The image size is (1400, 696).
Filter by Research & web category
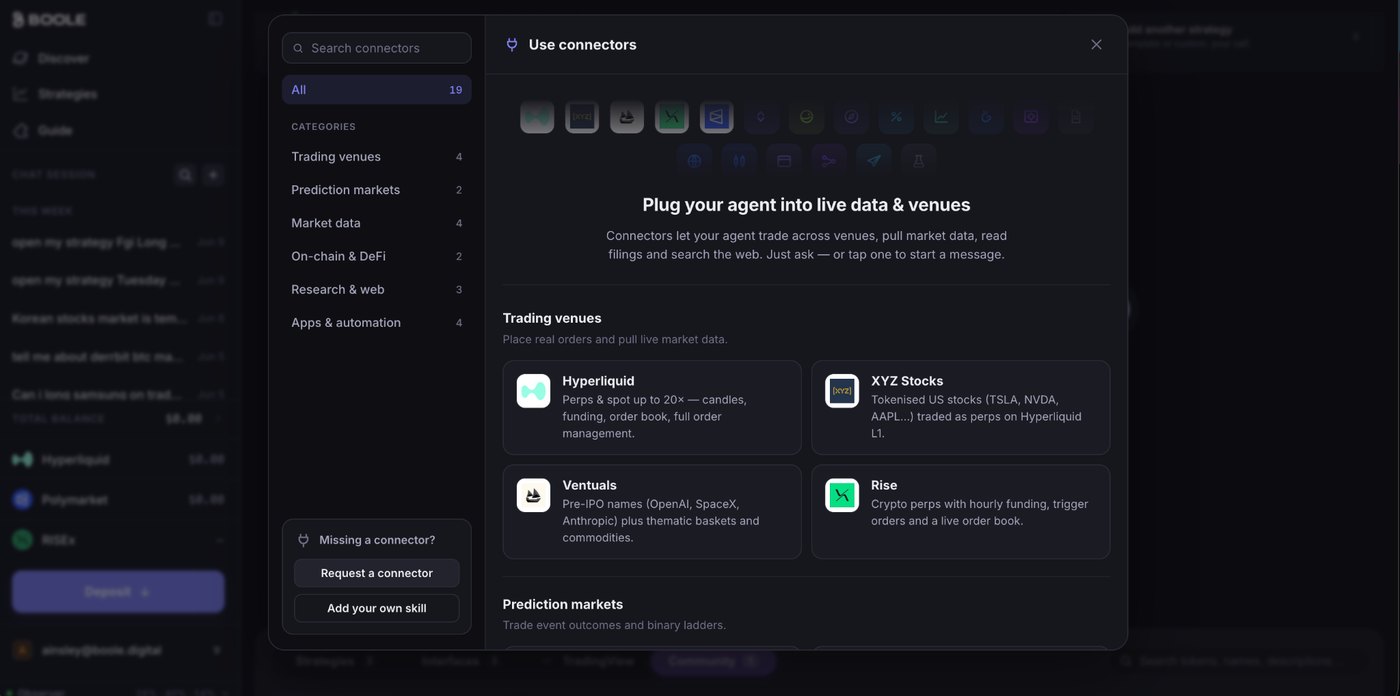pyautogui.click(x=376, y=289)
